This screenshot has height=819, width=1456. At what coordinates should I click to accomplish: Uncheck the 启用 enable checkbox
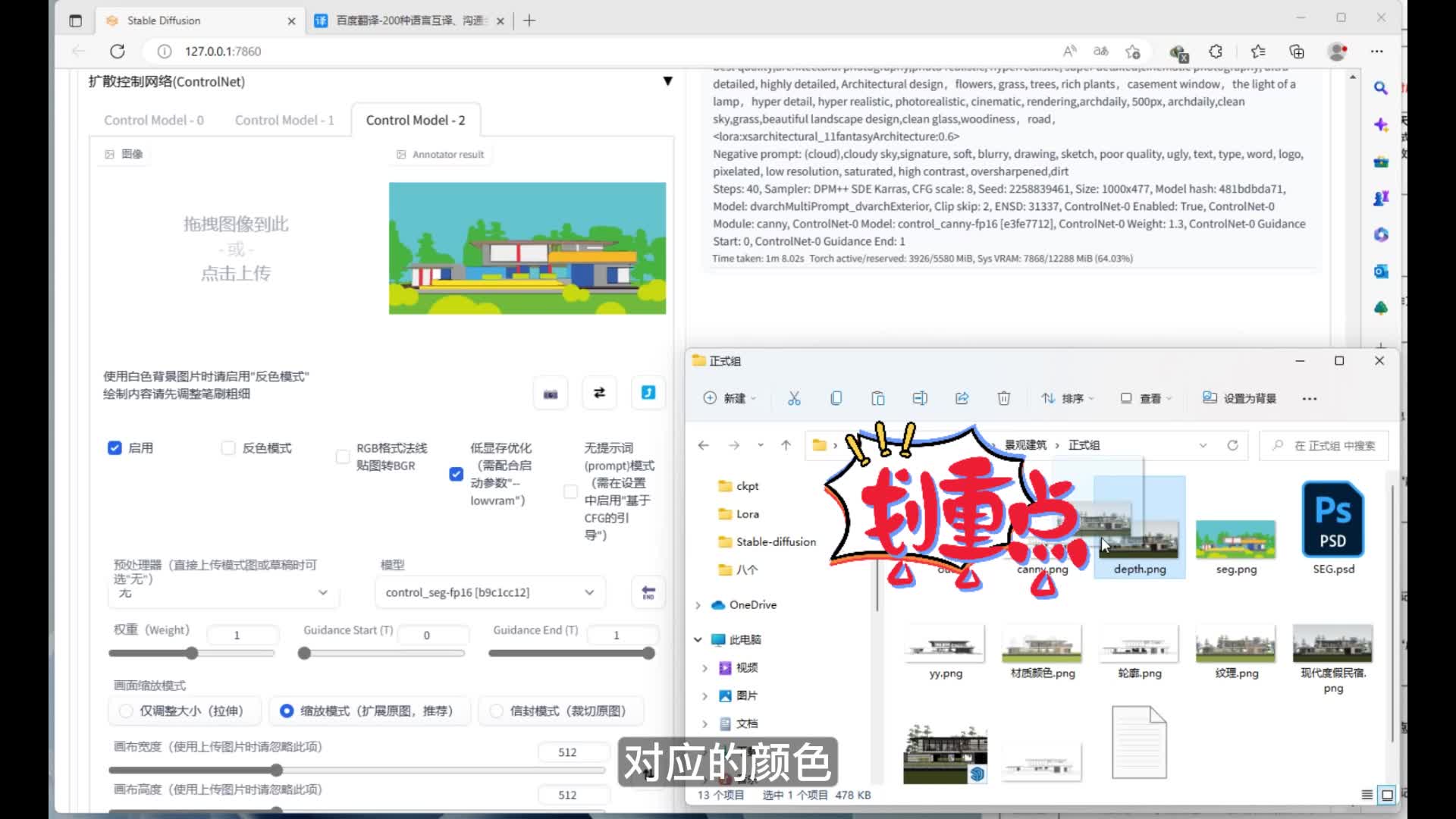(115, 448)
